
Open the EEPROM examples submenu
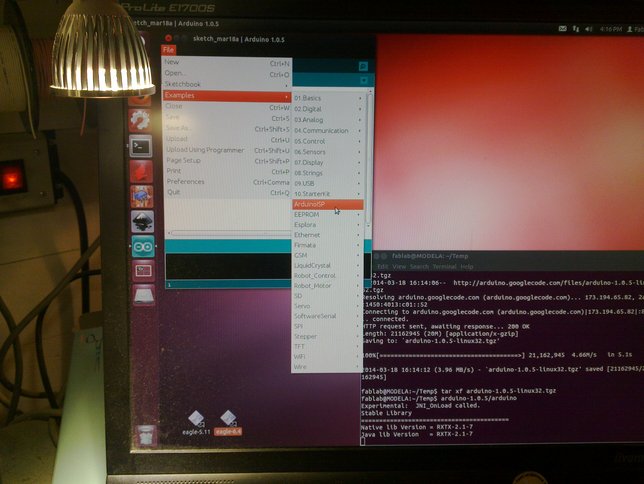(x=327, y=214)
